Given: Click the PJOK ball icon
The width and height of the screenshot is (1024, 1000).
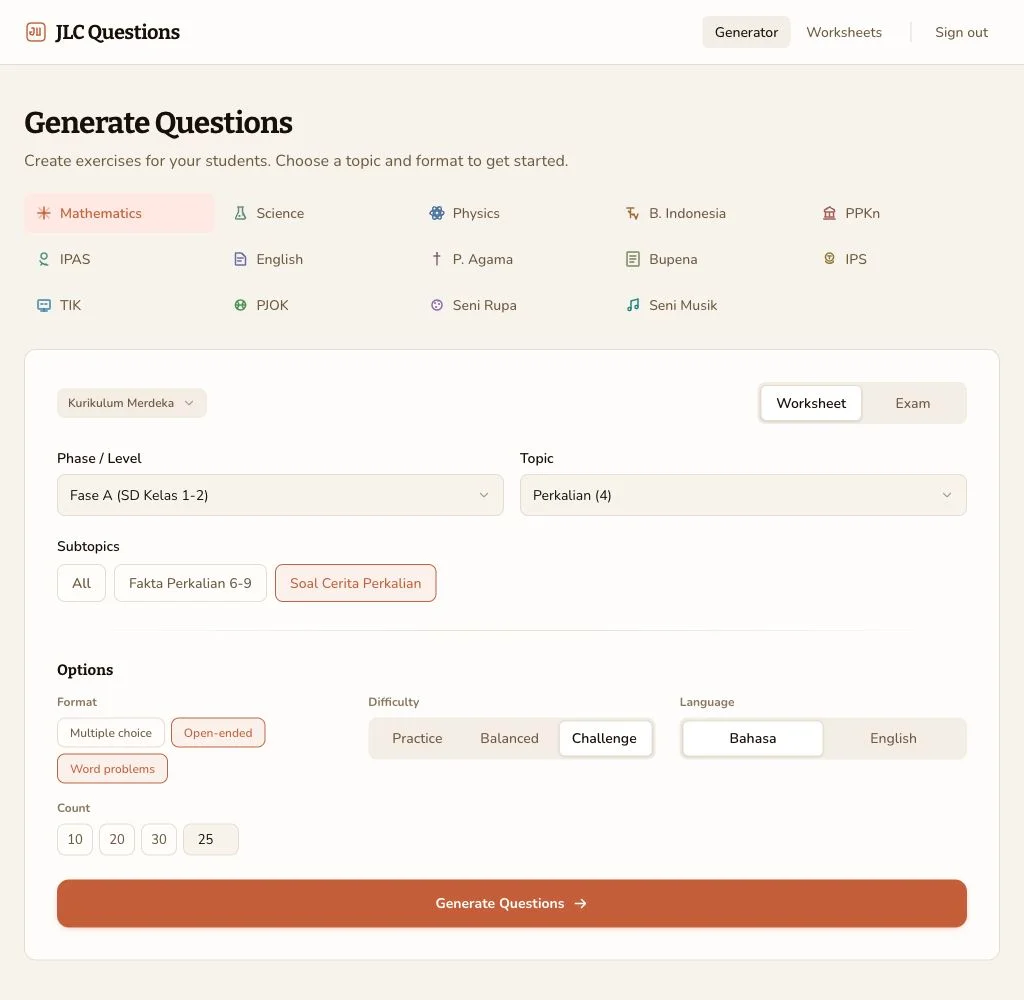Looking at the screenshot, I should click(x=240, y=305).
